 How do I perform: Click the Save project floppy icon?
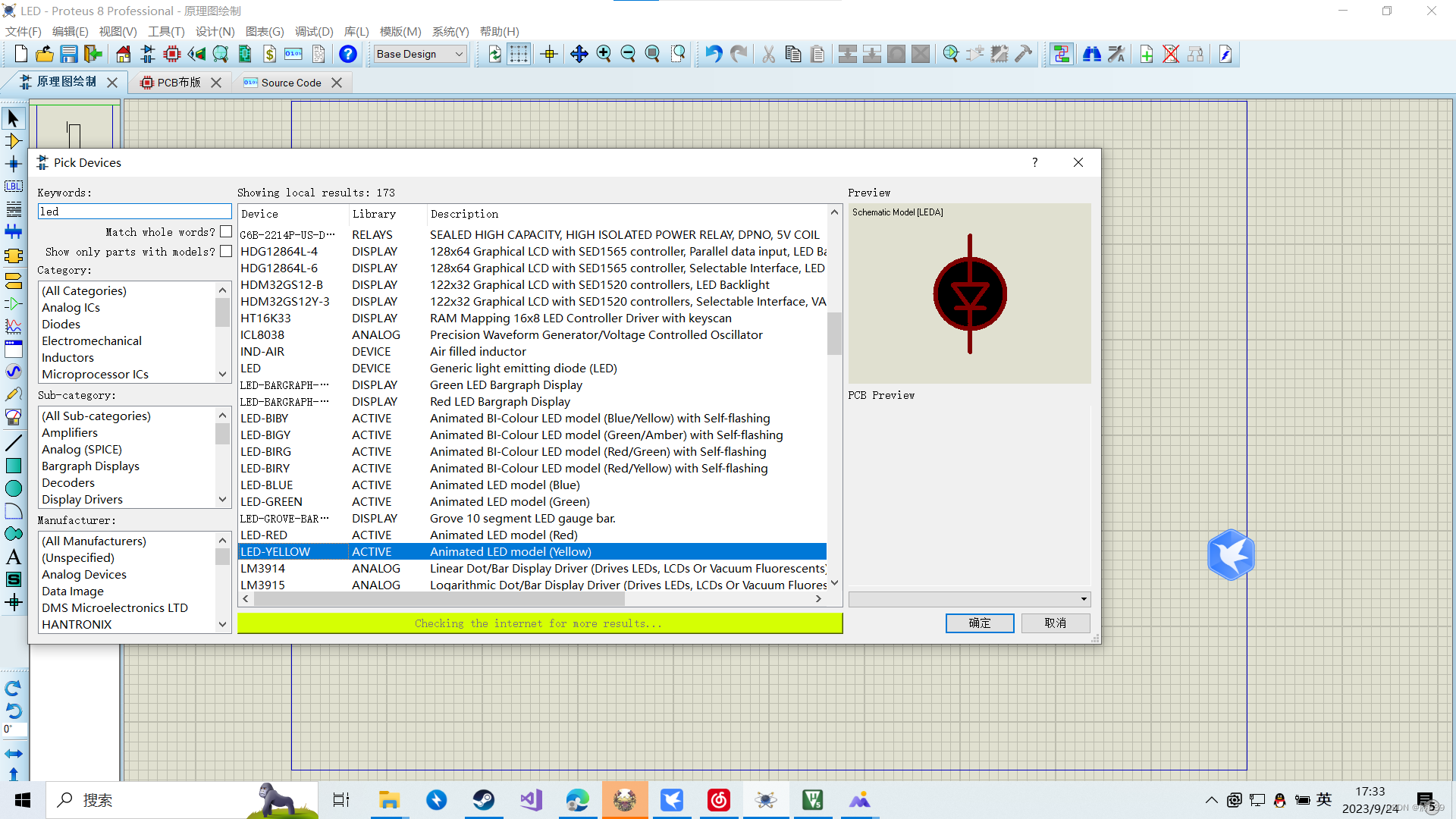(69, 54)
